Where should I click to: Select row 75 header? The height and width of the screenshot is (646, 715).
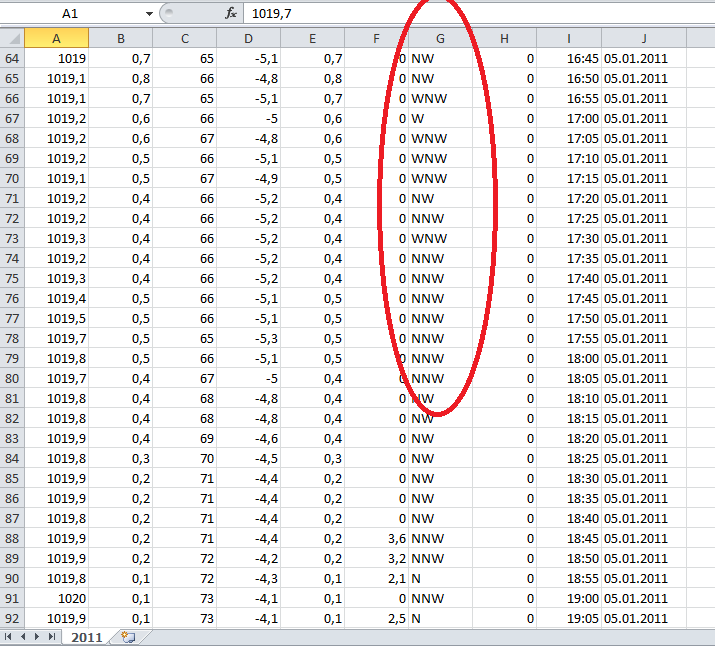click(12, 279)
